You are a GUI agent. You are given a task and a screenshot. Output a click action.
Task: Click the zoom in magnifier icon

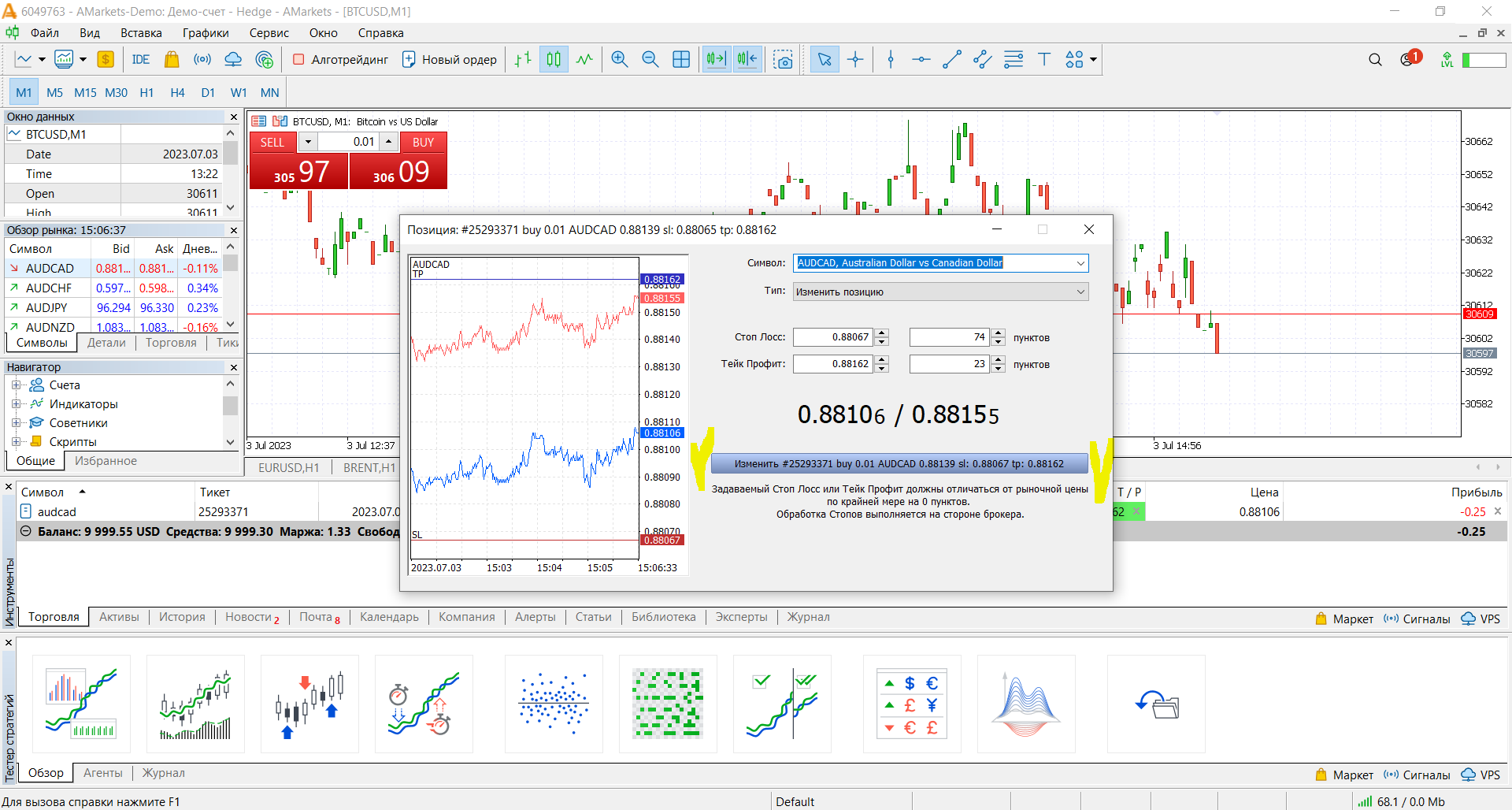pyautogui.click(x=620, y=60)
